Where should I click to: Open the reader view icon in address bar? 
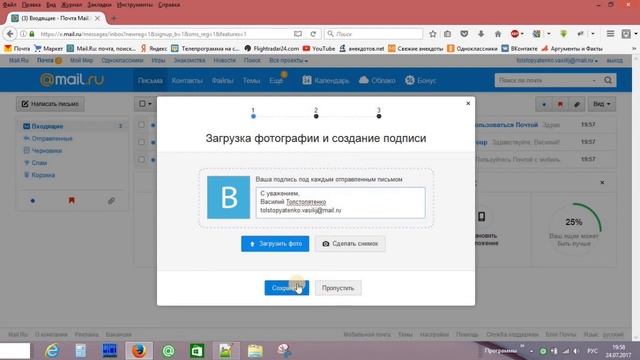tap(298, 34)
